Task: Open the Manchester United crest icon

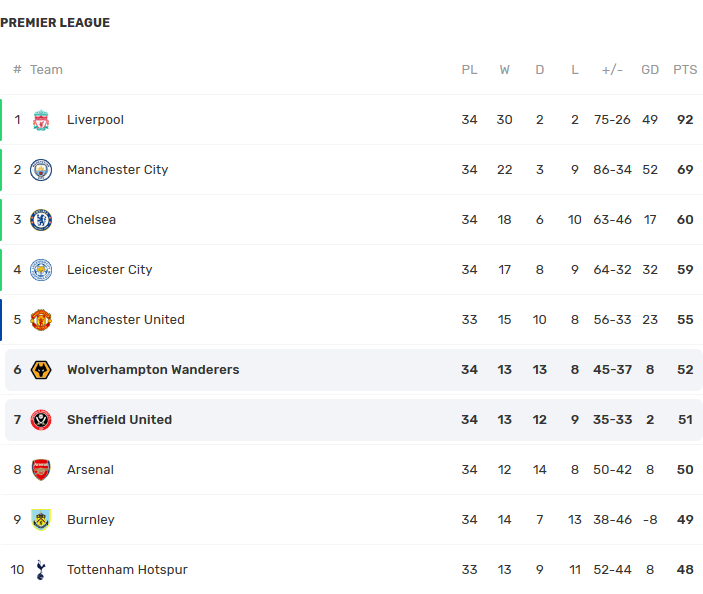Action: coord(41,320)
